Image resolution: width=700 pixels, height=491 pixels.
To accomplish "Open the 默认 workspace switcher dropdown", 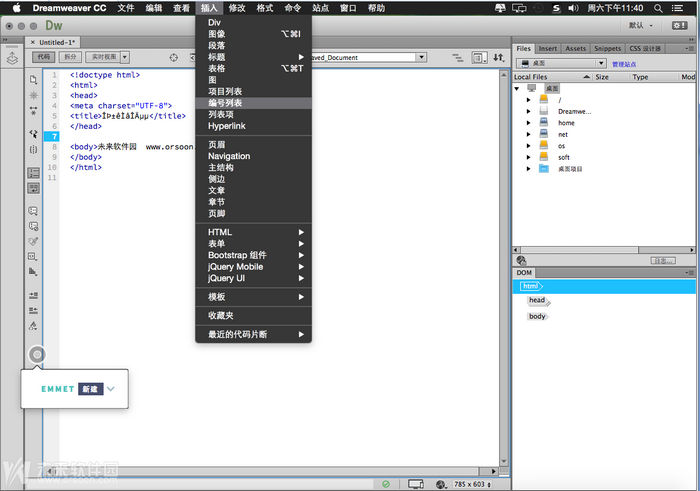I will coord(641,25).
